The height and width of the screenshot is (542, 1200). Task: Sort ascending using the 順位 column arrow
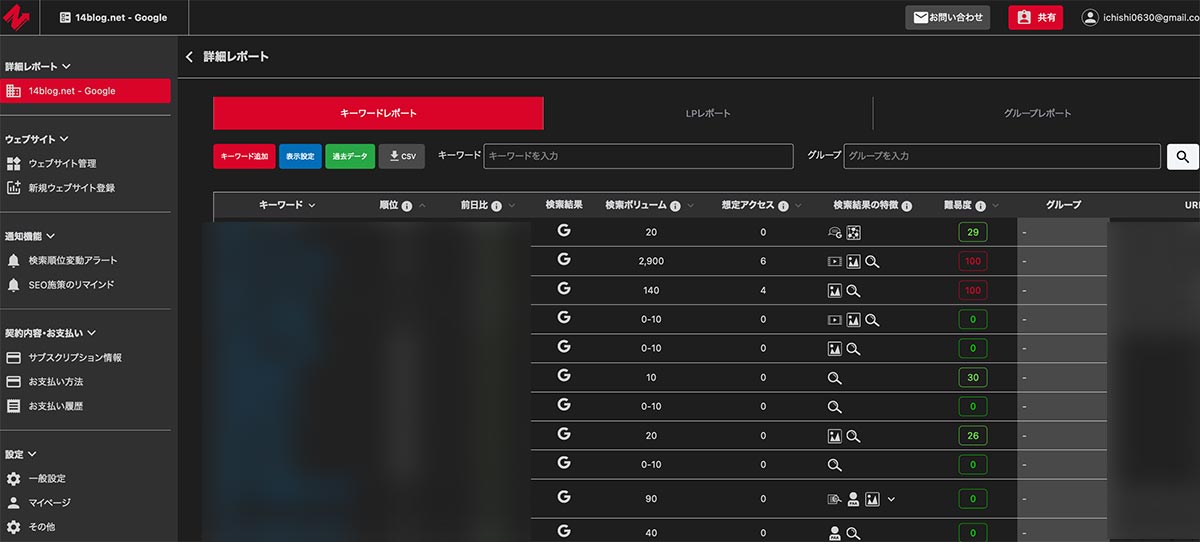pos(421,206)
